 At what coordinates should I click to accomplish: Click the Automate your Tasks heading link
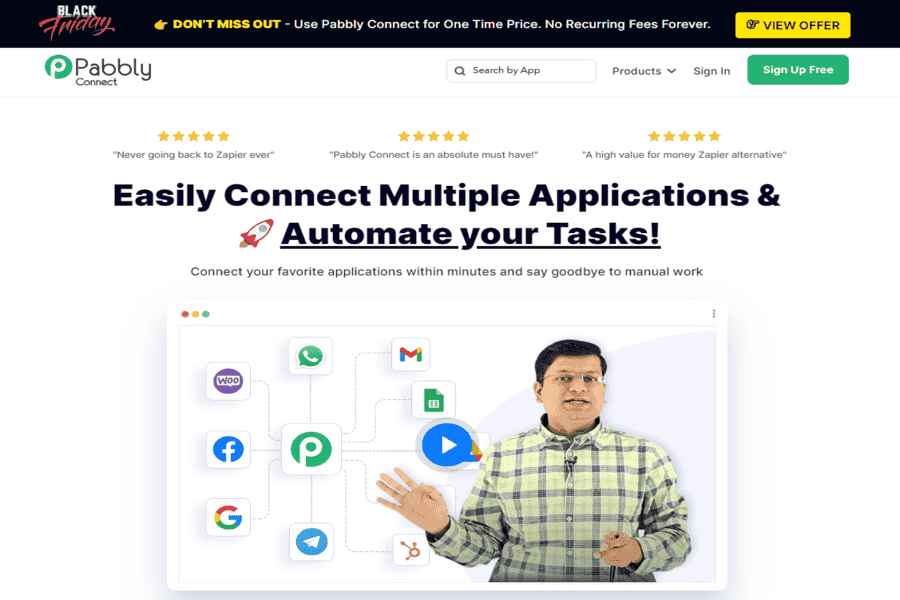point(470,234)
